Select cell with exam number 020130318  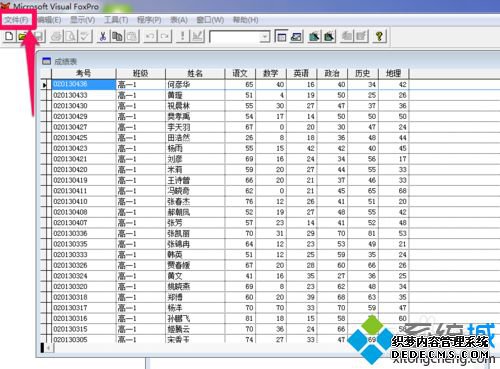[x=84, y=297]
